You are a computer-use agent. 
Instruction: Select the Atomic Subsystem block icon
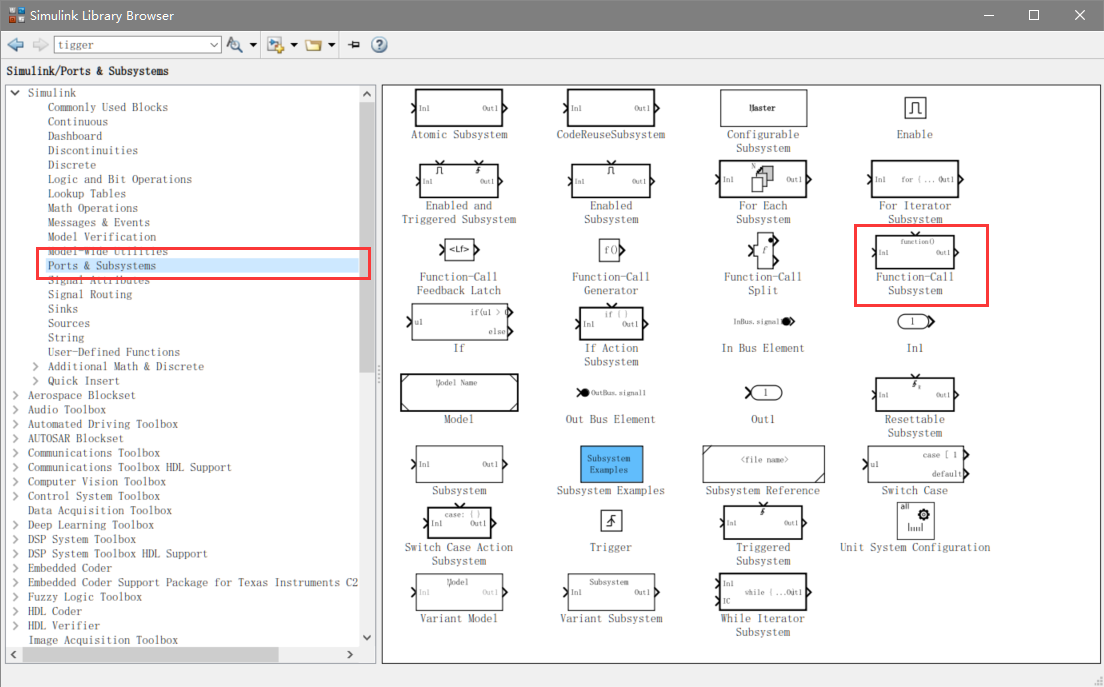pyautogui.click(x=459, y=108)
